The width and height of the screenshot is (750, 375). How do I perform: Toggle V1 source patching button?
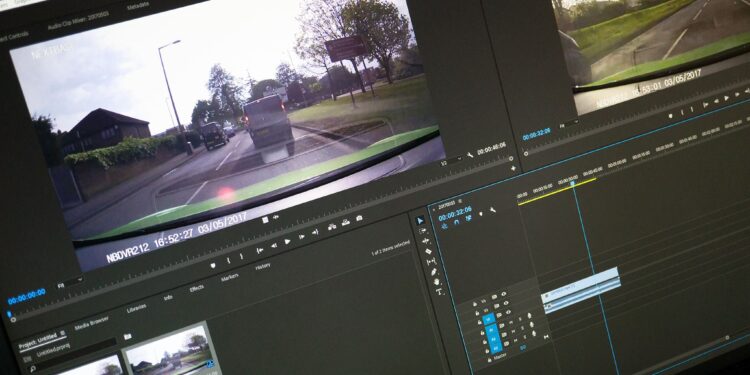[x=488, y=319]
